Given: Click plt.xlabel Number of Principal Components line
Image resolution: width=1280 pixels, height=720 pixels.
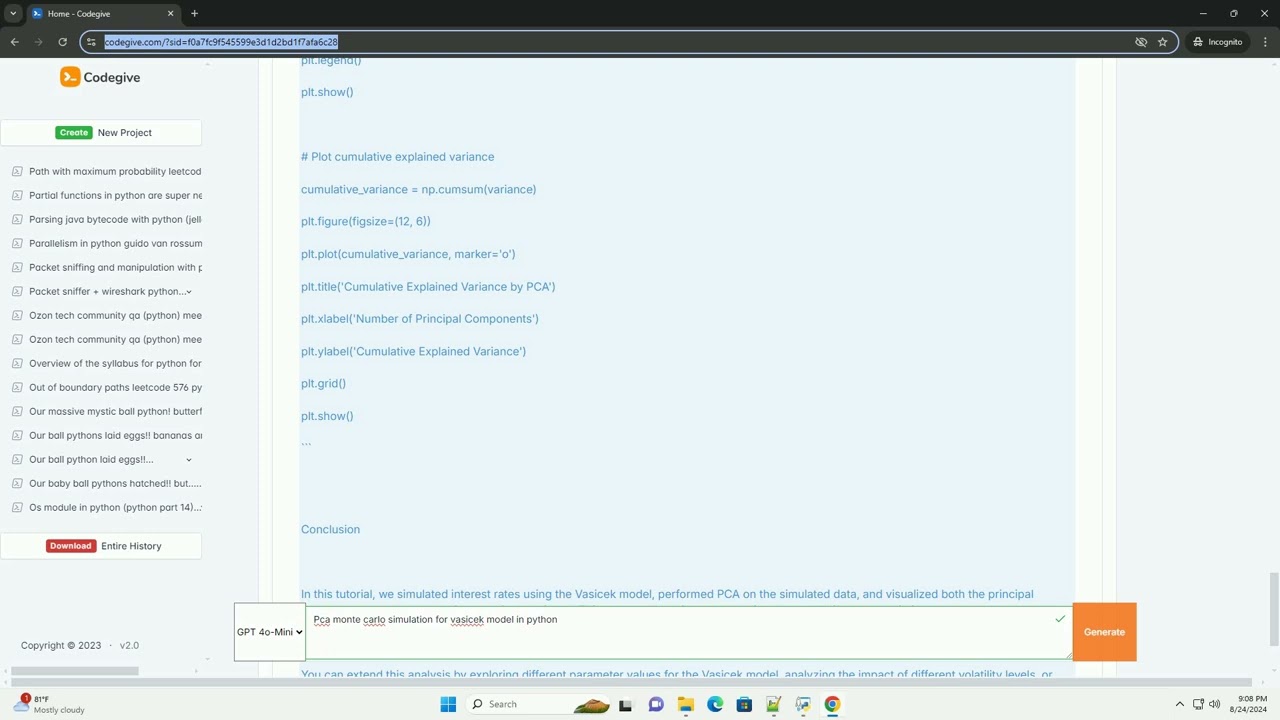Looking at the screenshot, I should (419, 319).
